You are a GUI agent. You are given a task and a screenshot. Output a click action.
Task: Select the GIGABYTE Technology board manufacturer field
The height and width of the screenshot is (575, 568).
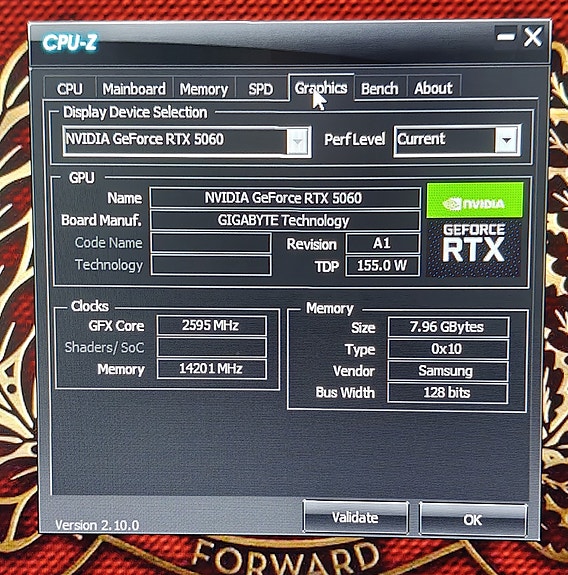[x=285, y=220]
